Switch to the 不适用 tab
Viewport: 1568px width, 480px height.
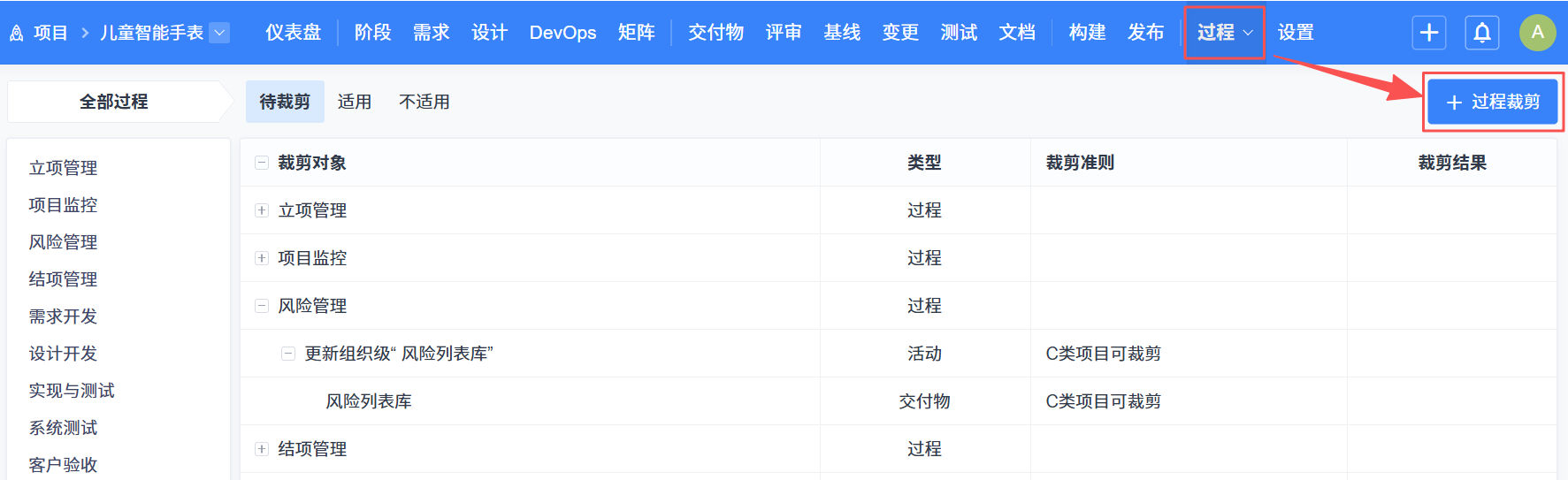pyautogui.click(x=425, y=102)
